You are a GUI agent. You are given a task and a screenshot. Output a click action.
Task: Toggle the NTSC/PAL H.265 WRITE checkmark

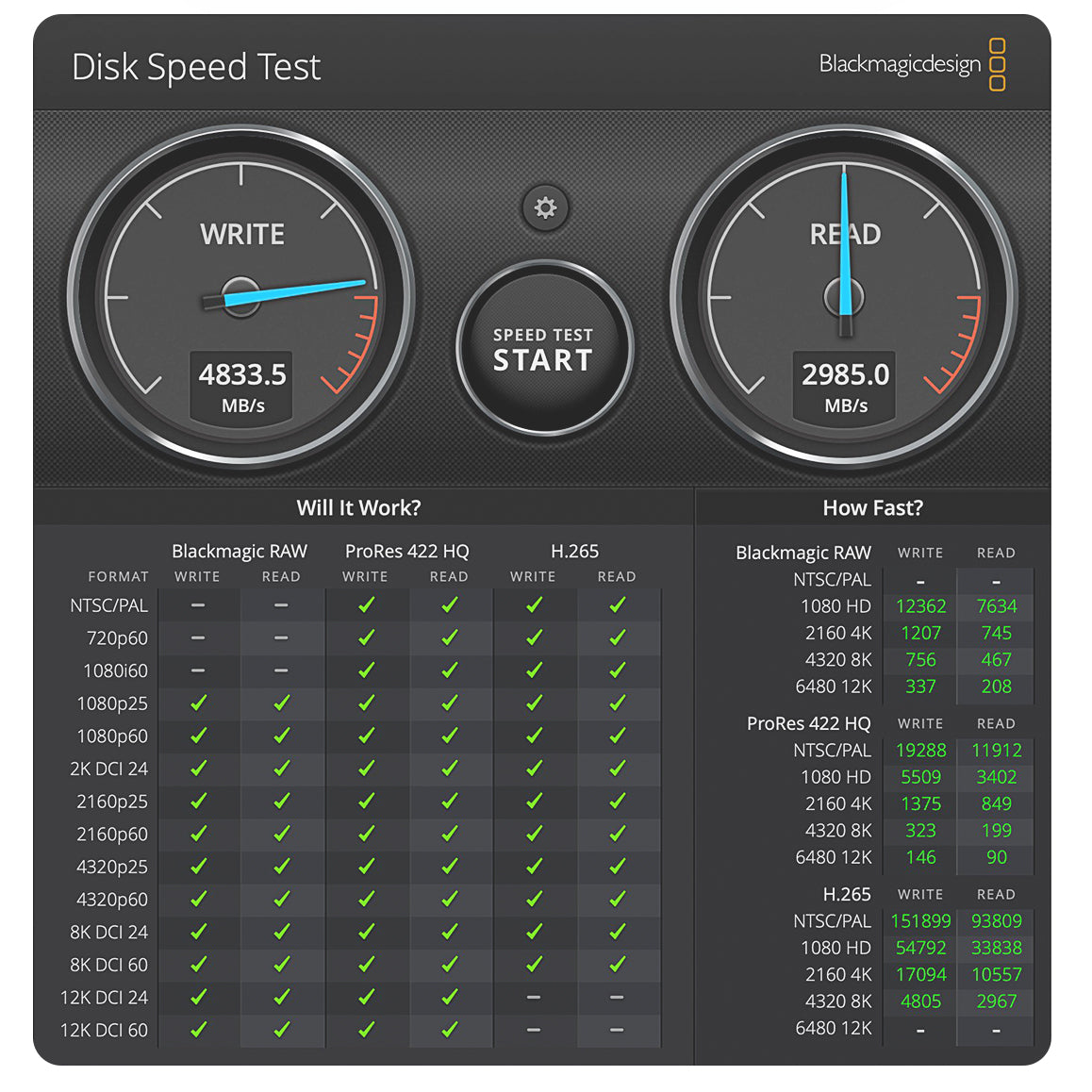[534, 605]
